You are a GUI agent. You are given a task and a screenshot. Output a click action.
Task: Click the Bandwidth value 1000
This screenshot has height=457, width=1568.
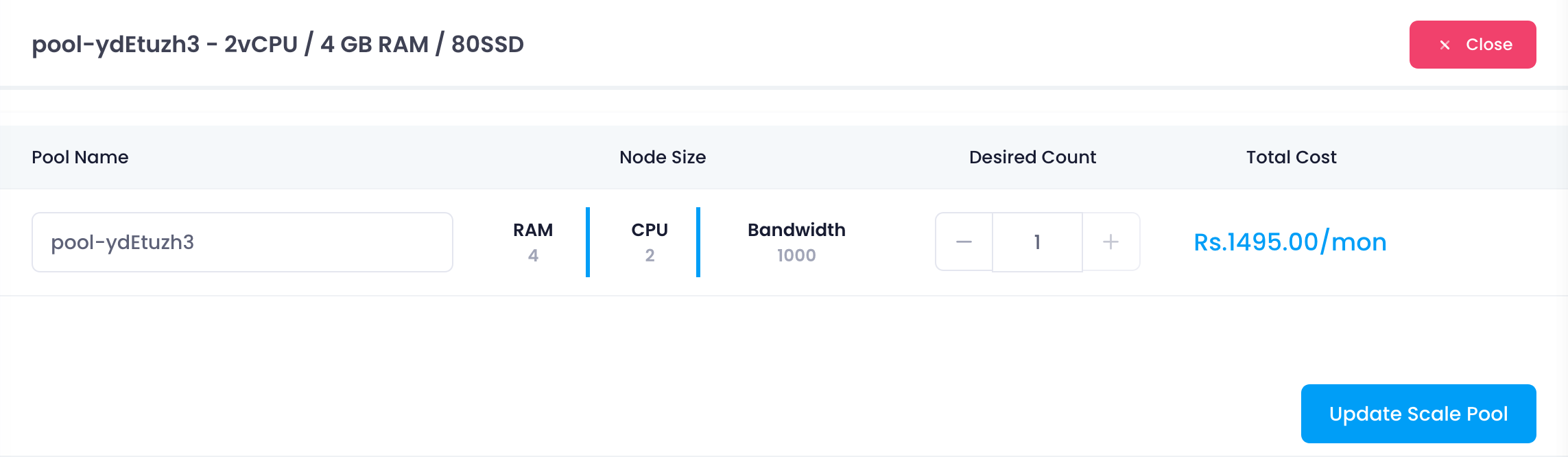(x=796, y=255)
